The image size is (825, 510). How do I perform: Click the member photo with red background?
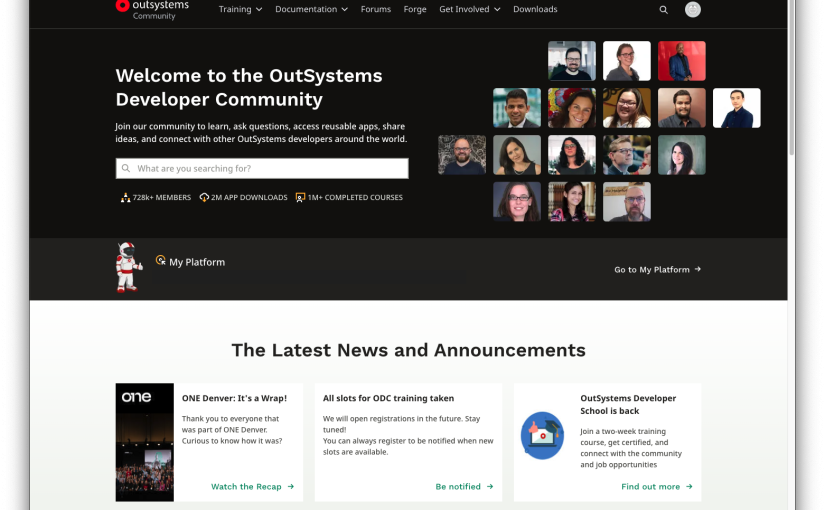coord(681,61)
